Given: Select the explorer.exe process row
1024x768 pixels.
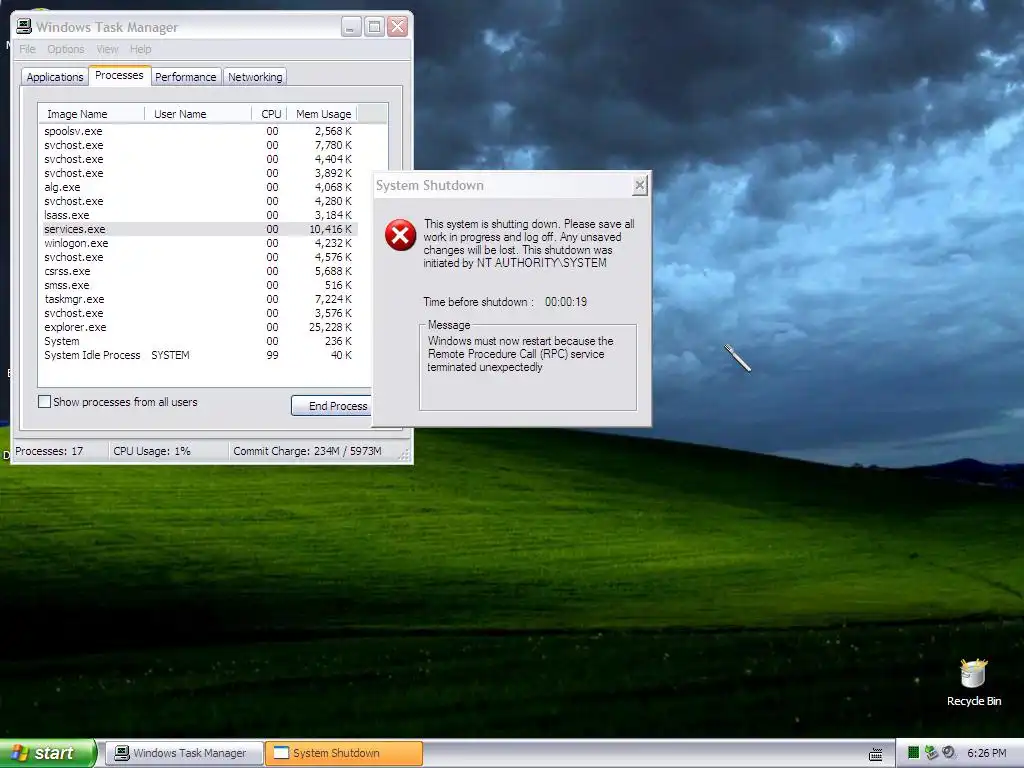Looking at the screenshot, I should pyautogui.click(x=199, y=327).
